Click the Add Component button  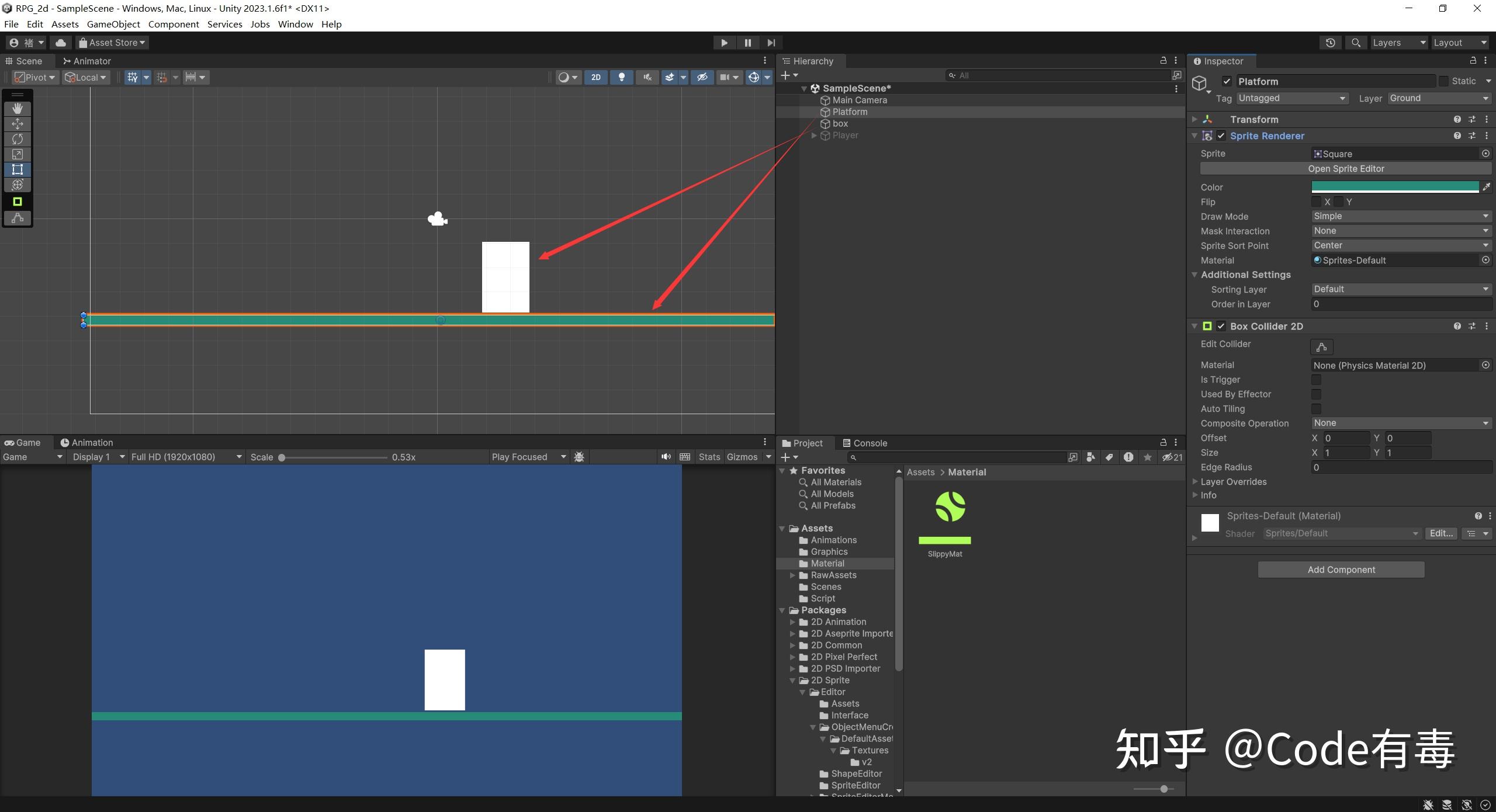click(1341, 570)
